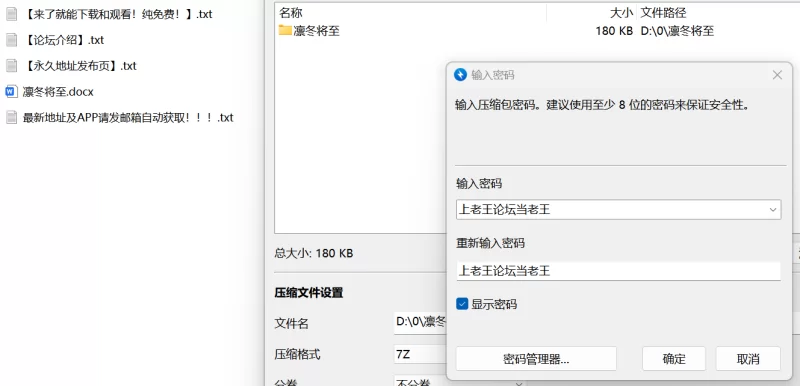Close the 输入密码 dialog with X
800x386 pixels.
coord(777,75)
